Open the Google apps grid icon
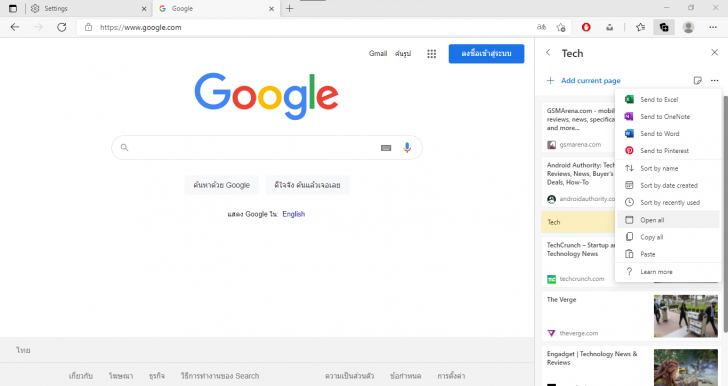728x386 pixels. [431, 54]
